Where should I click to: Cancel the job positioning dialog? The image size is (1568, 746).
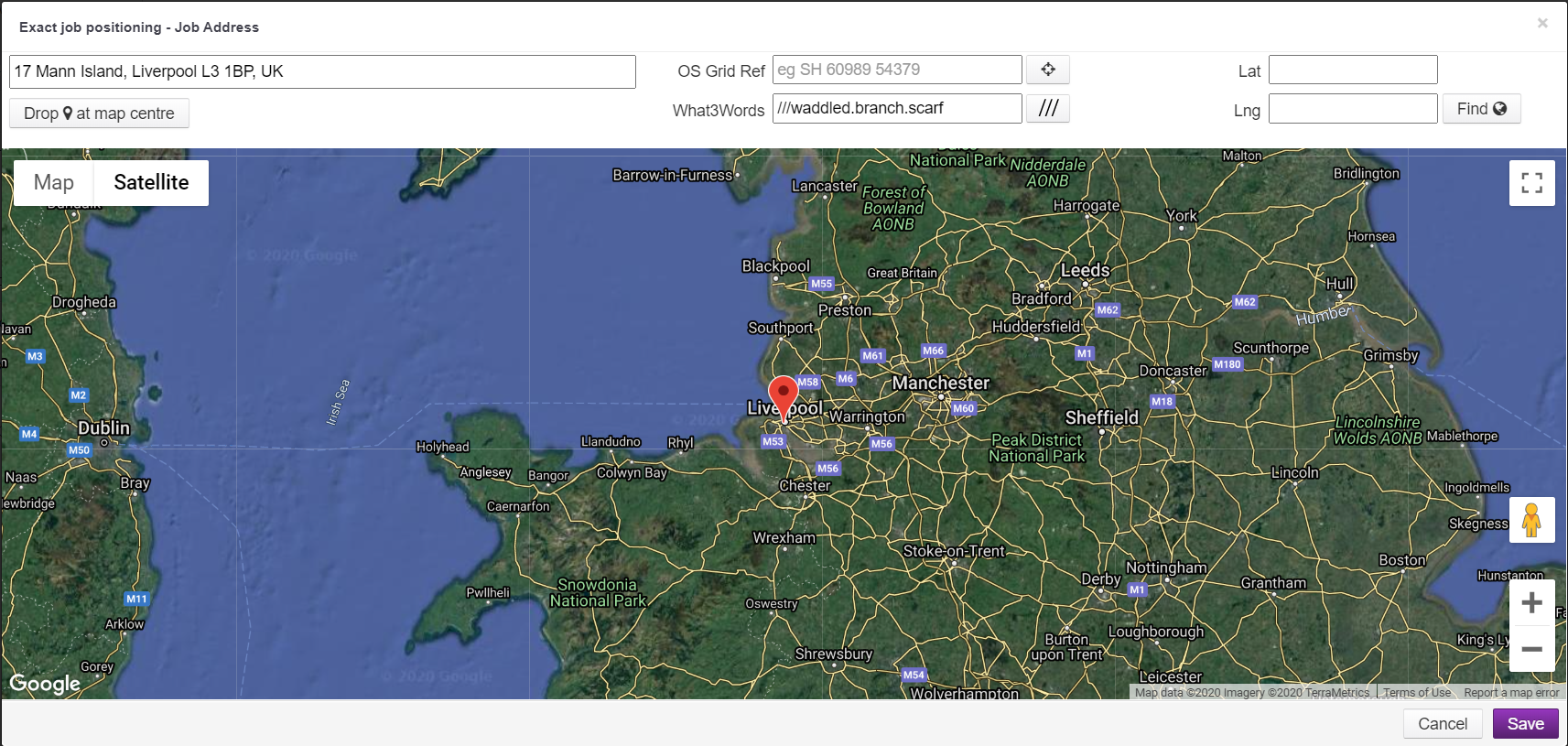click(x=1442, y=724)
